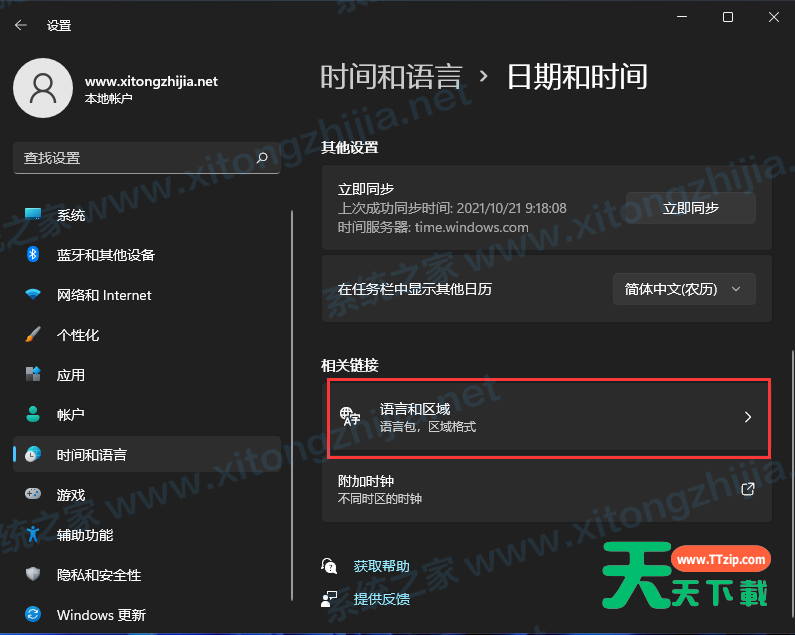Viewport: 795px width, 635px height.
Task: Open the 系统 settings category
Action: tap(147, 215)
